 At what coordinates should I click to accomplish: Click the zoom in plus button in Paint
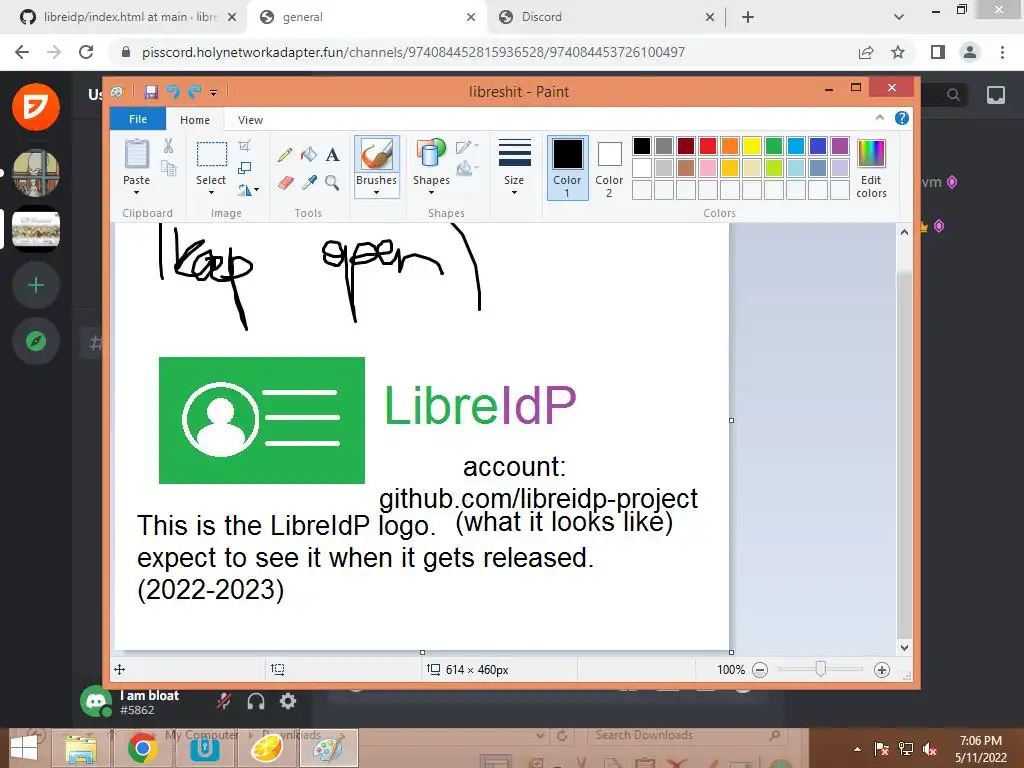pos(882,669)
